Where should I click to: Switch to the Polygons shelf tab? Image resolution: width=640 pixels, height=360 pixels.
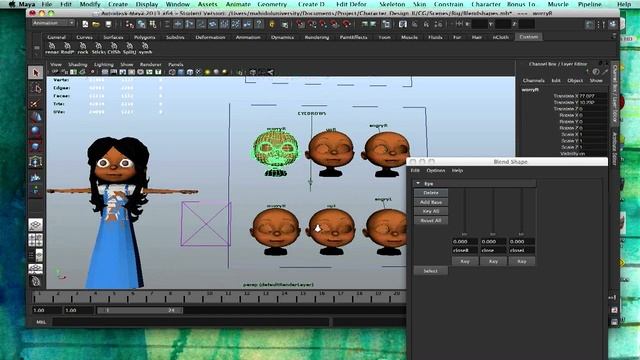coord(144,37)
